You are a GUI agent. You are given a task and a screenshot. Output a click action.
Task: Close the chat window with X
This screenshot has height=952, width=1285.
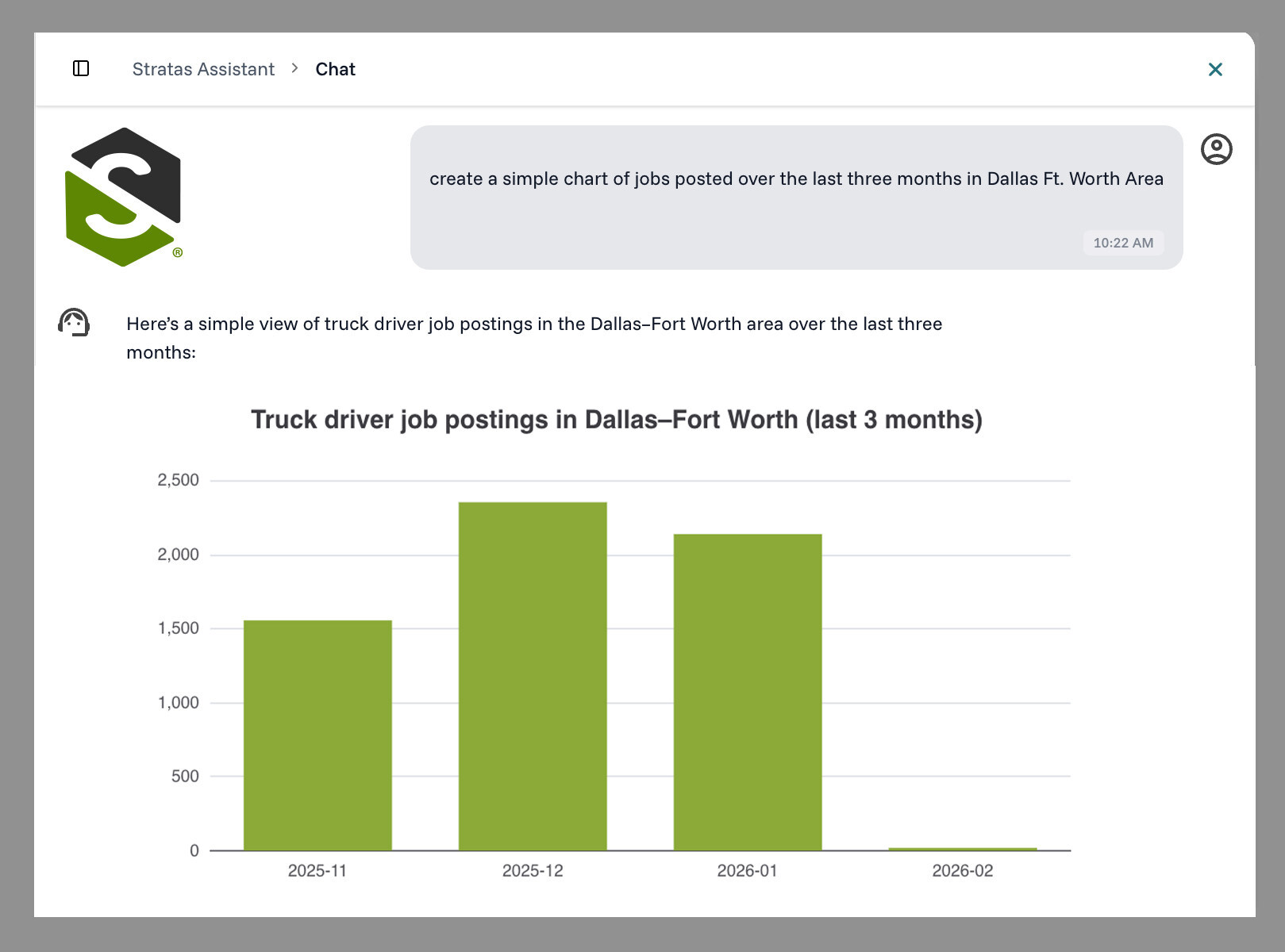[x=1214, y=70]
